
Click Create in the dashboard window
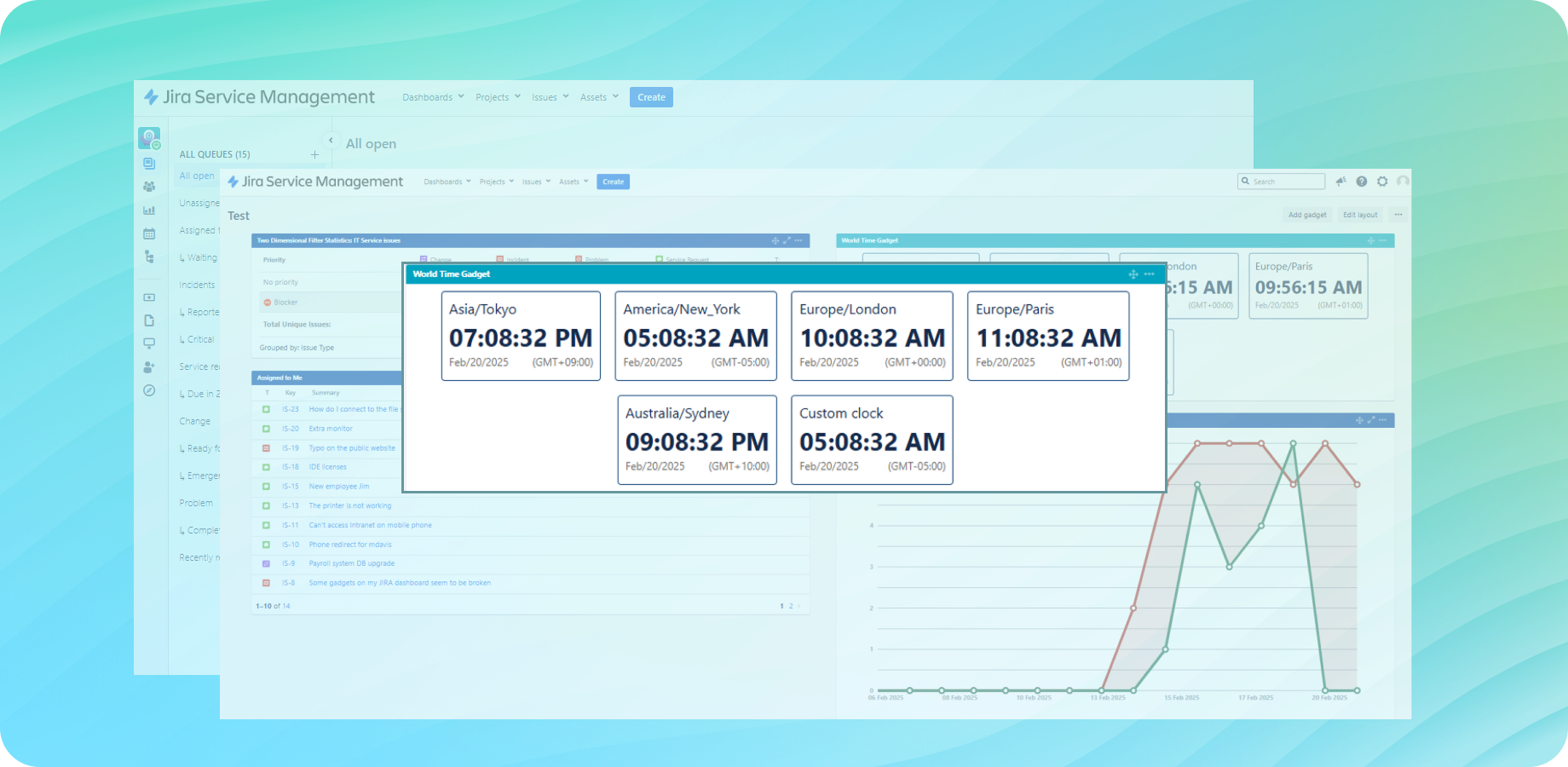(x=613, y=182)
